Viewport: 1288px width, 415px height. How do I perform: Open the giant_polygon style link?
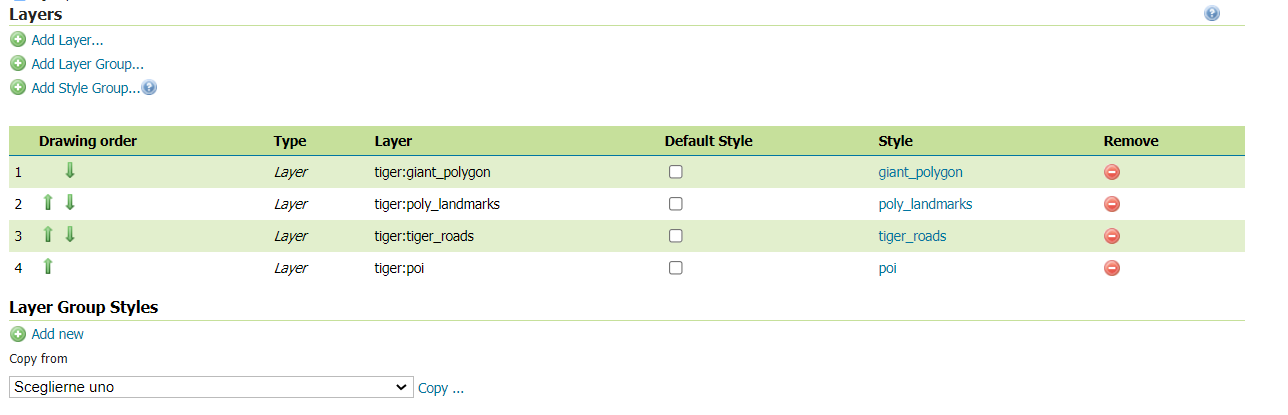(x=920, y=172)
